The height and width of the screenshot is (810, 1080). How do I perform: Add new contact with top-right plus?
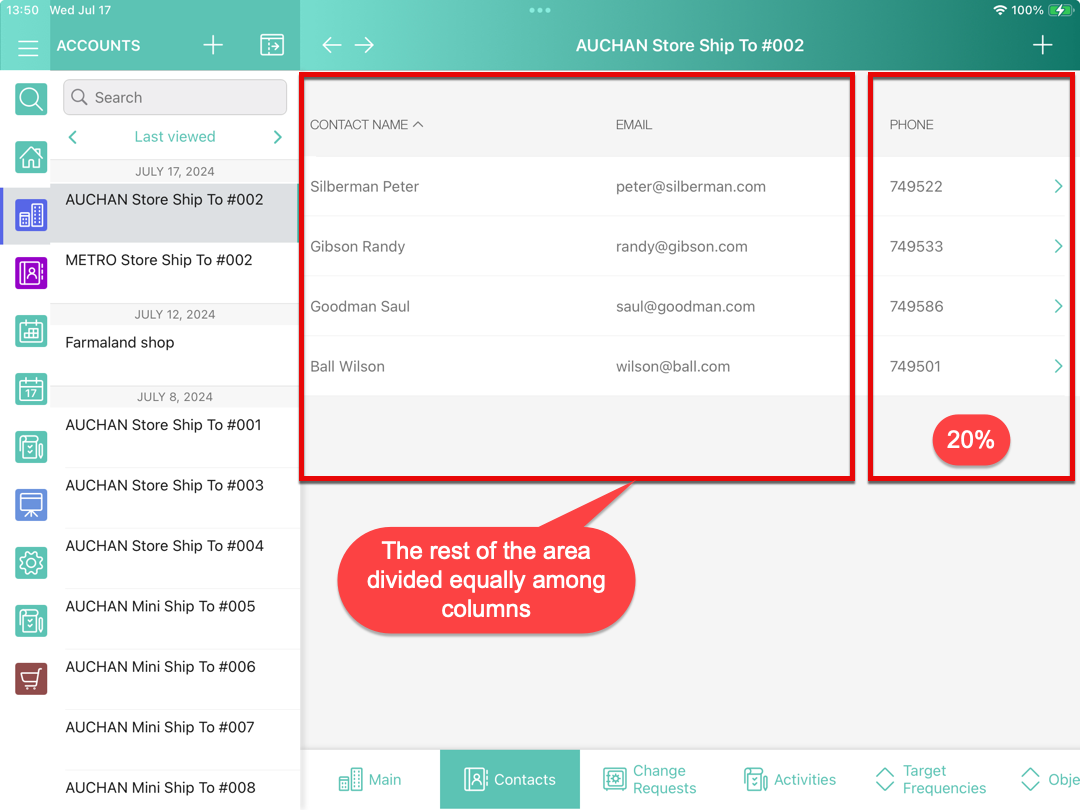1042,45
